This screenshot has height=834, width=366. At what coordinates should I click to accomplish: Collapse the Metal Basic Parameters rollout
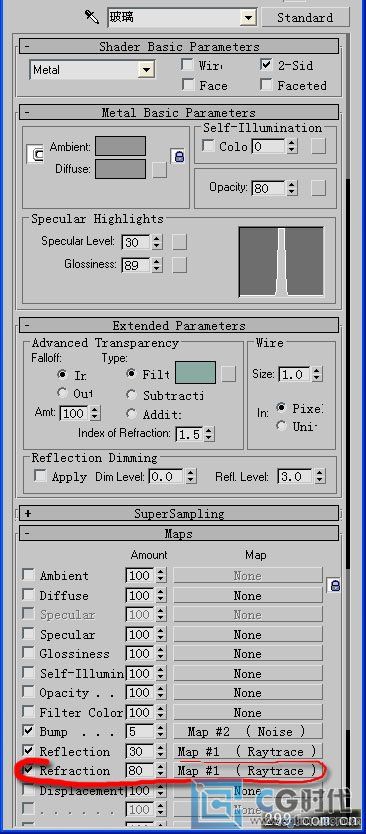(179, 112)
